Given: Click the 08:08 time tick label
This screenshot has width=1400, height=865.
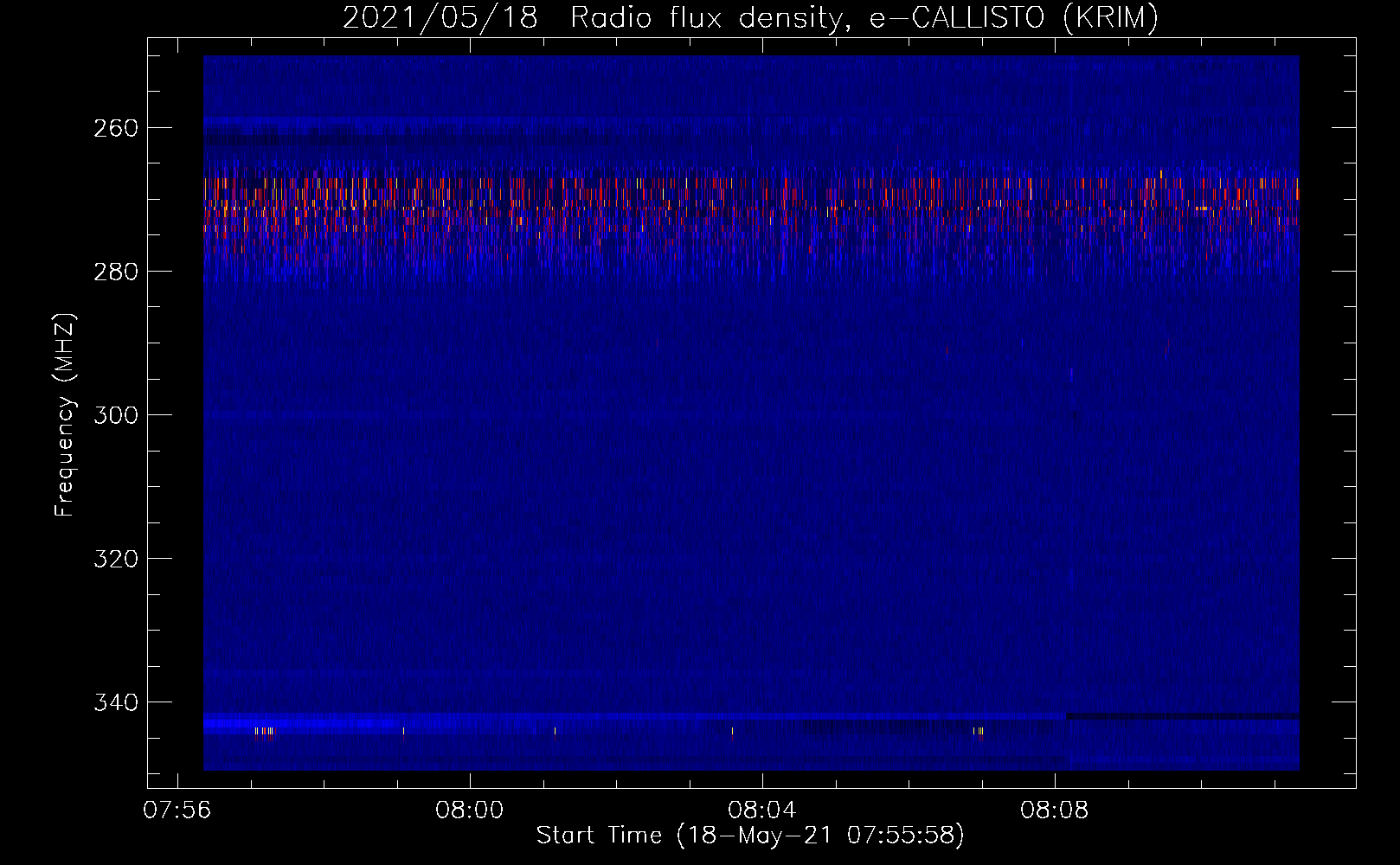Looking at the screenshot, I should pyautogui.click(x=1054, y=811).
